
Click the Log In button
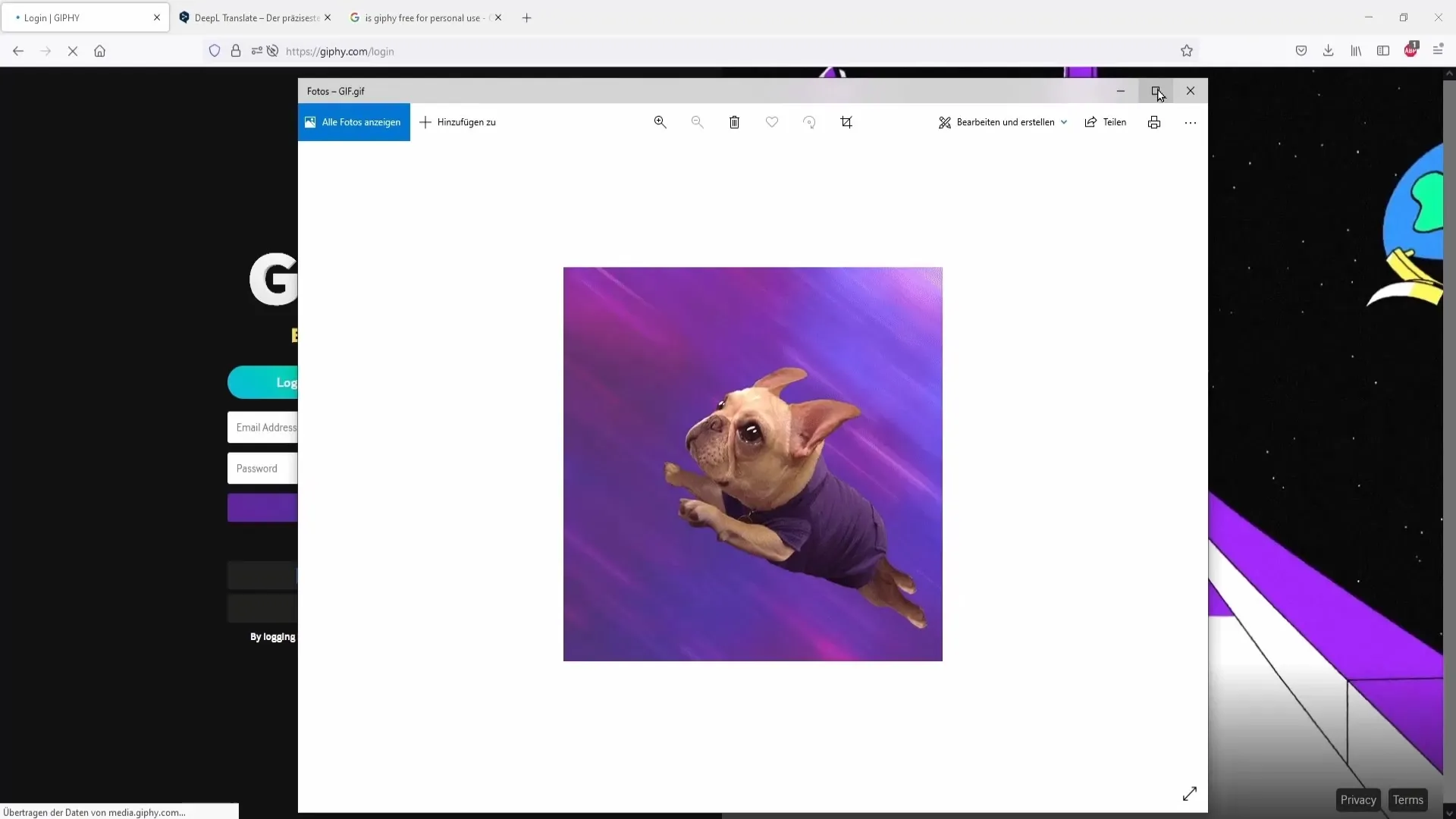(263, 382)
